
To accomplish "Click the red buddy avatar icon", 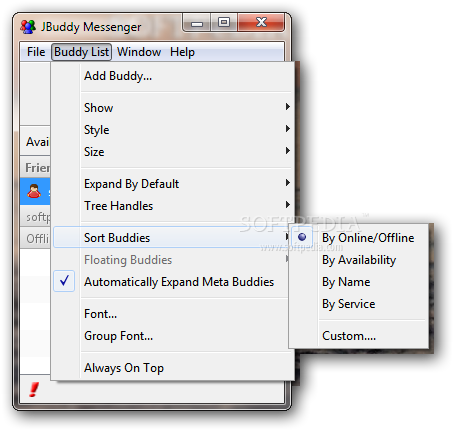I will point(34,191).
